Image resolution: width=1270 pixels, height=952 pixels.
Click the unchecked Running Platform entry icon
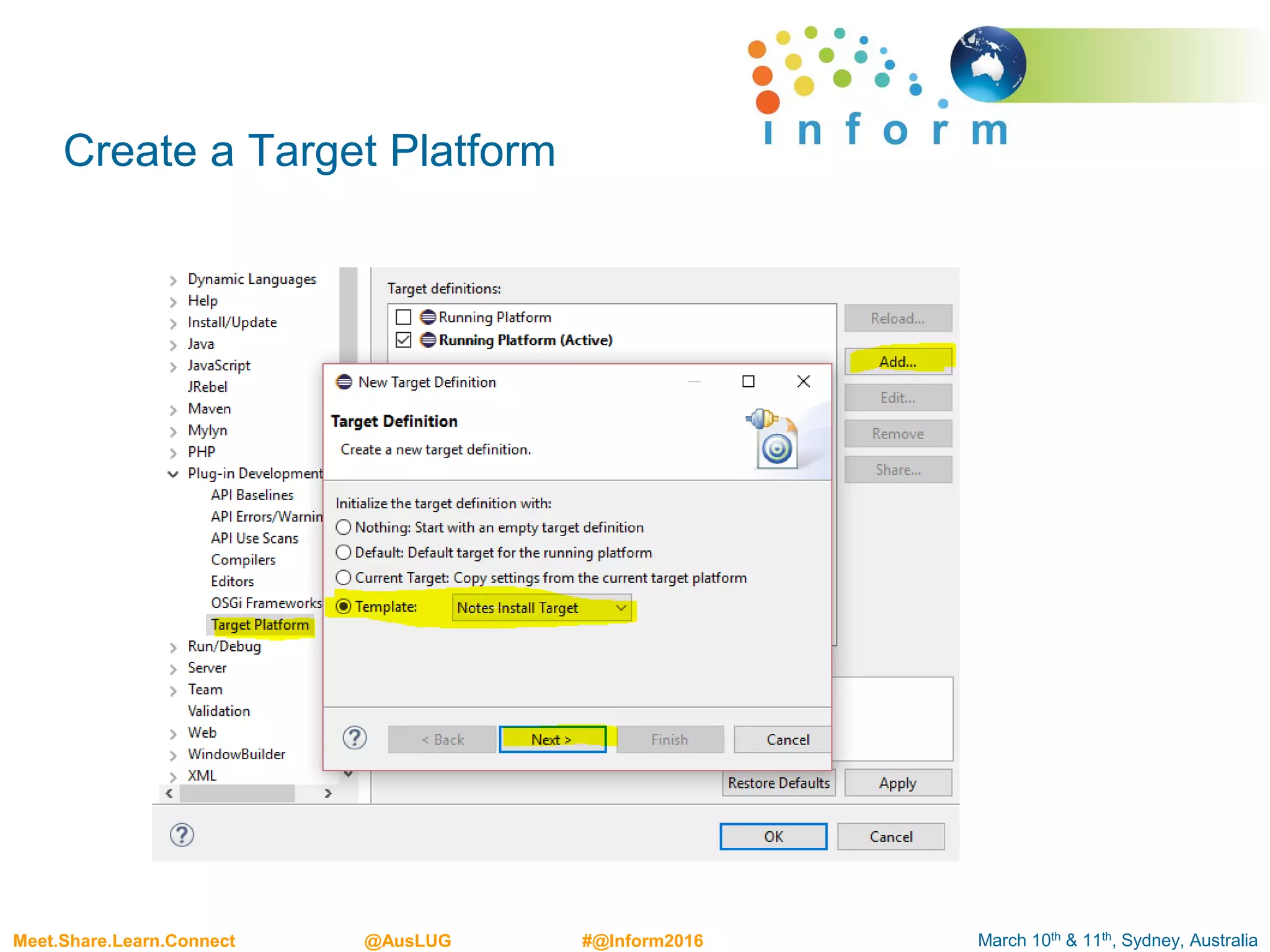[x=428, y=317]
